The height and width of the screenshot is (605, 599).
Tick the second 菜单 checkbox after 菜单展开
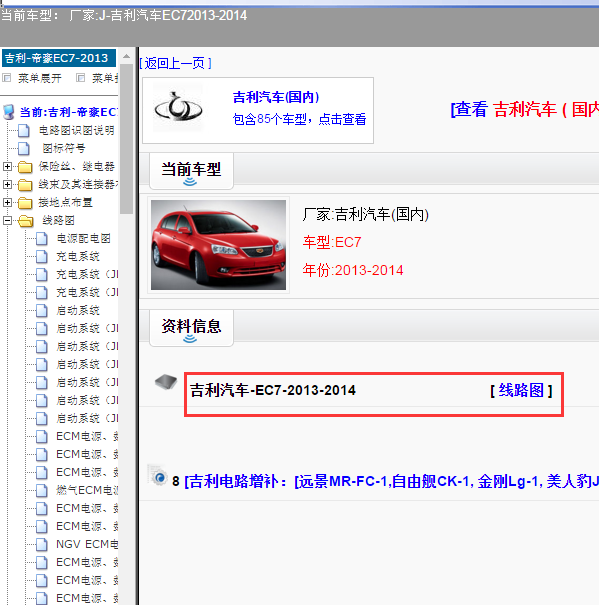click(80, 78)
